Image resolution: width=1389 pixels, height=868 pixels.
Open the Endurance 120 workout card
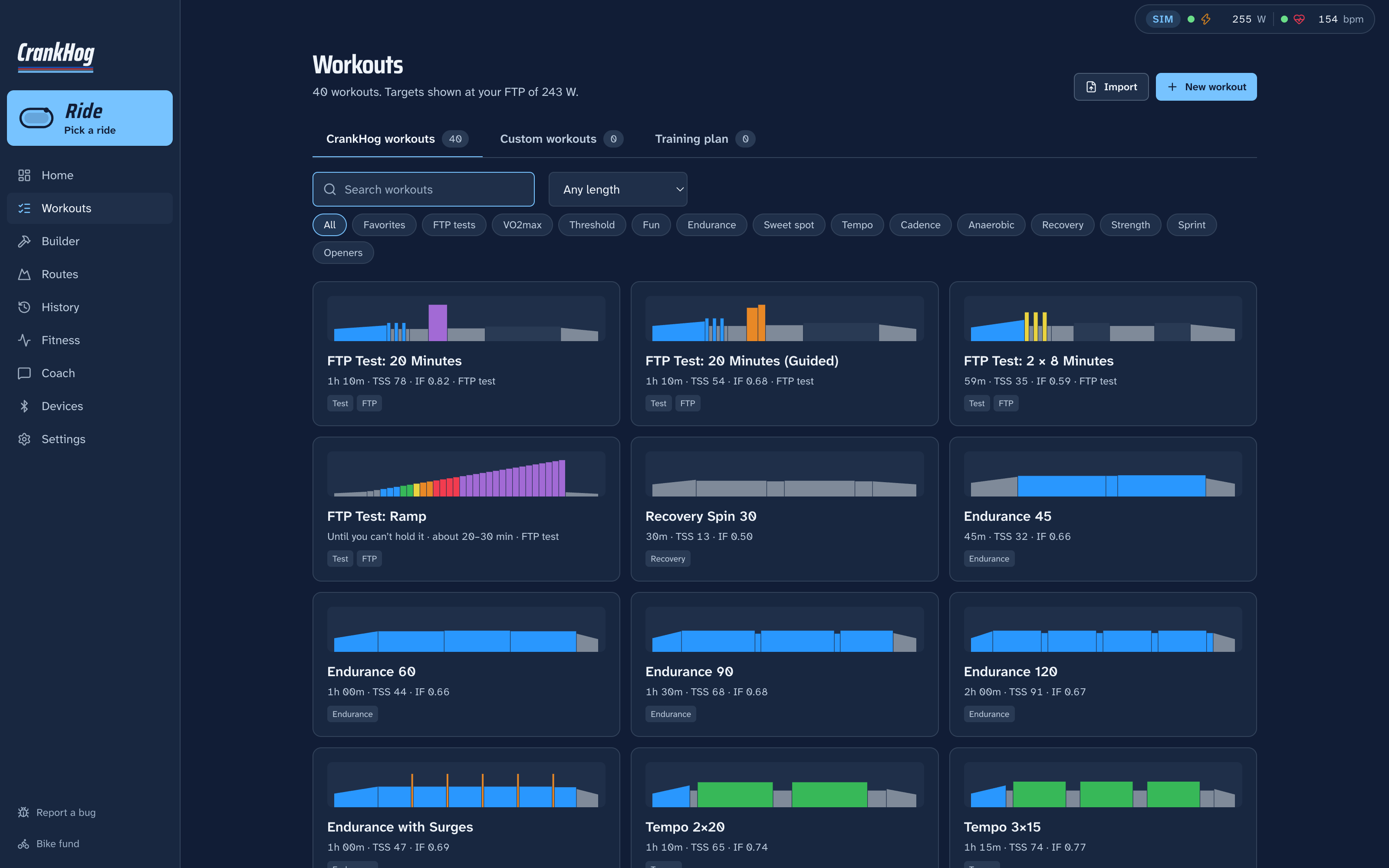[x=1103, y=665]
